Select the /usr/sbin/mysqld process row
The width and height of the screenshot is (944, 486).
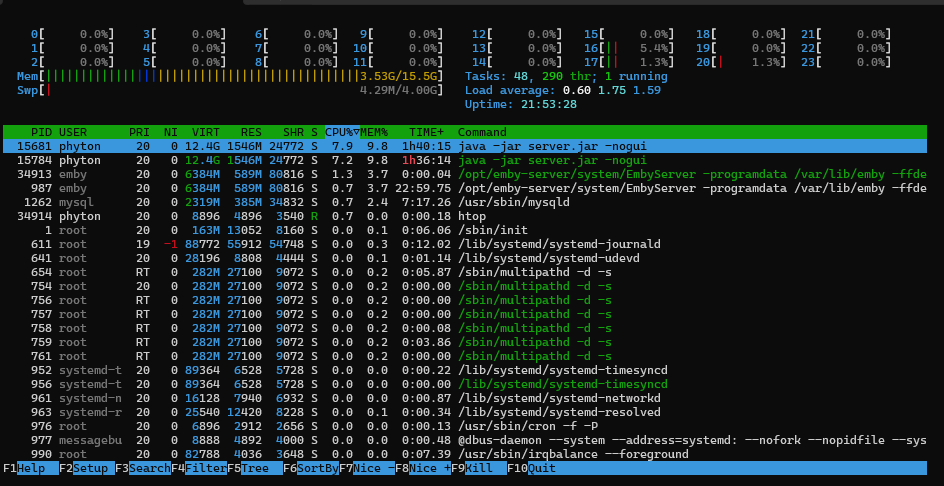click(x=465, y=202)
